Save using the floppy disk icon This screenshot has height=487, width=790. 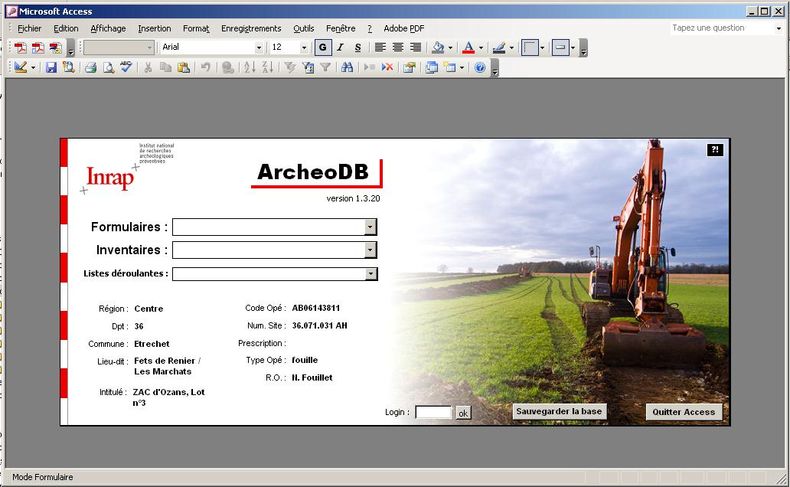pos(51,67)
